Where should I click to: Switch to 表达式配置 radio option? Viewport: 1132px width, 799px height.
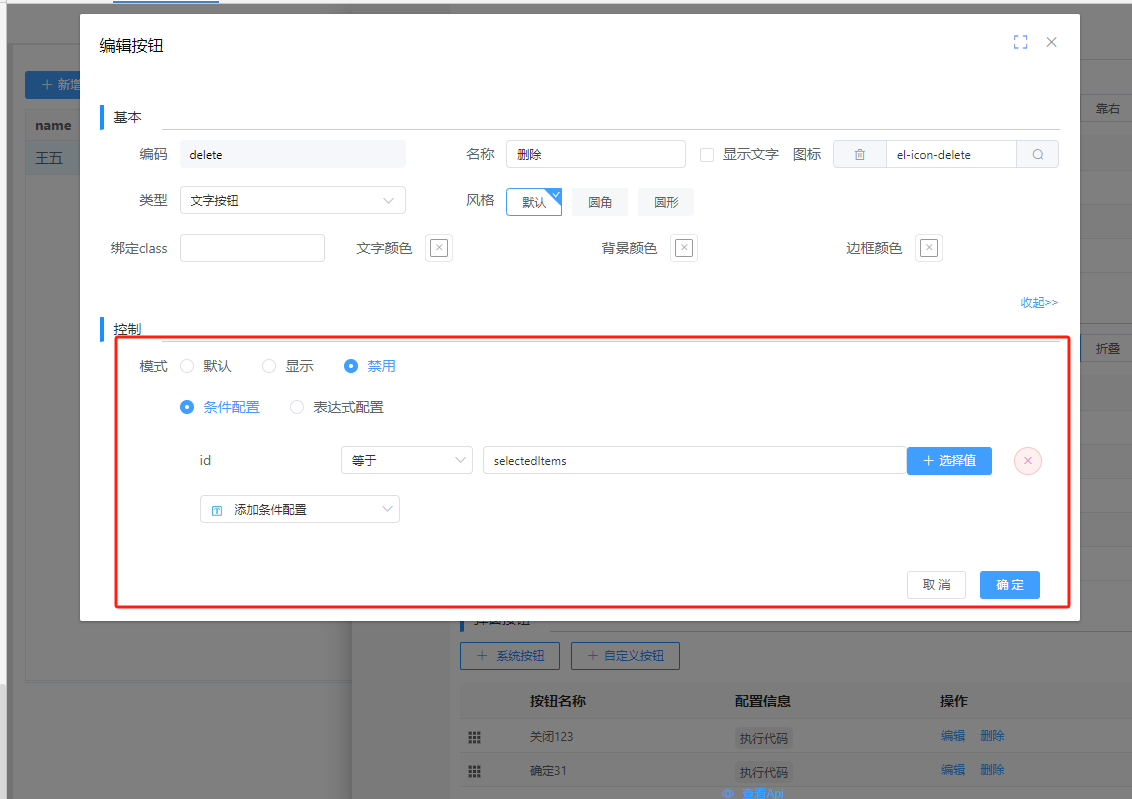click(x=296, y=407)
